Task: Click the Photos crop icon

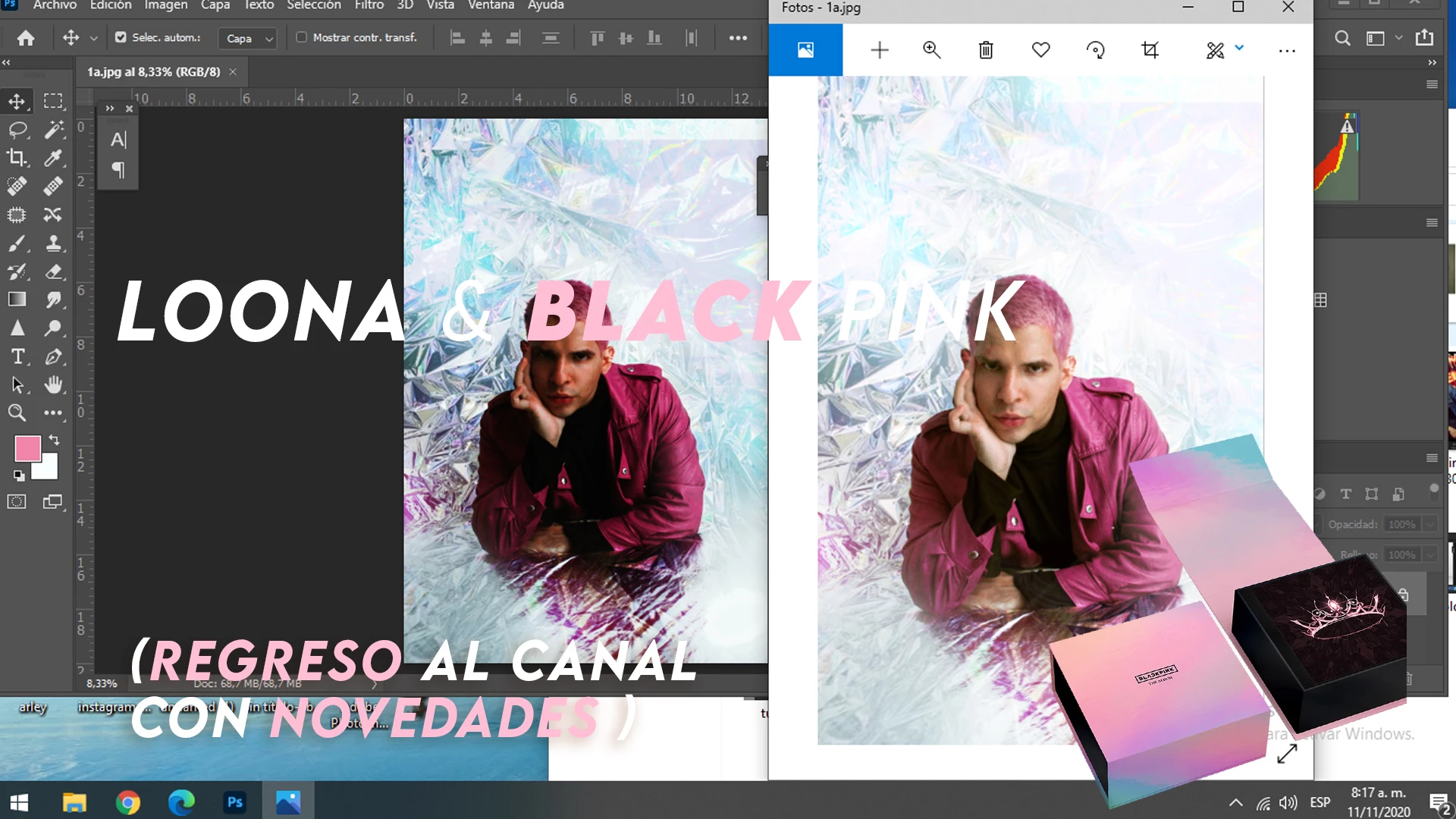Action: 1150,50
